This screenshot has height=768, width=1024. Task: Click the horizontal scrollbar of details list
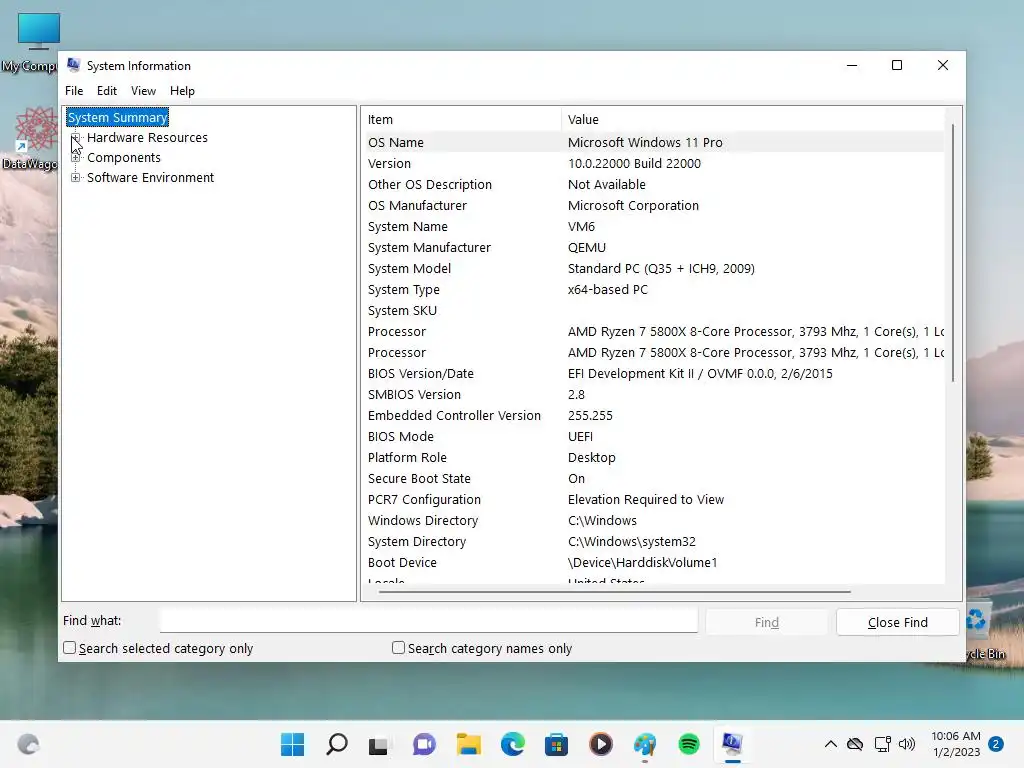click(614, 592)
